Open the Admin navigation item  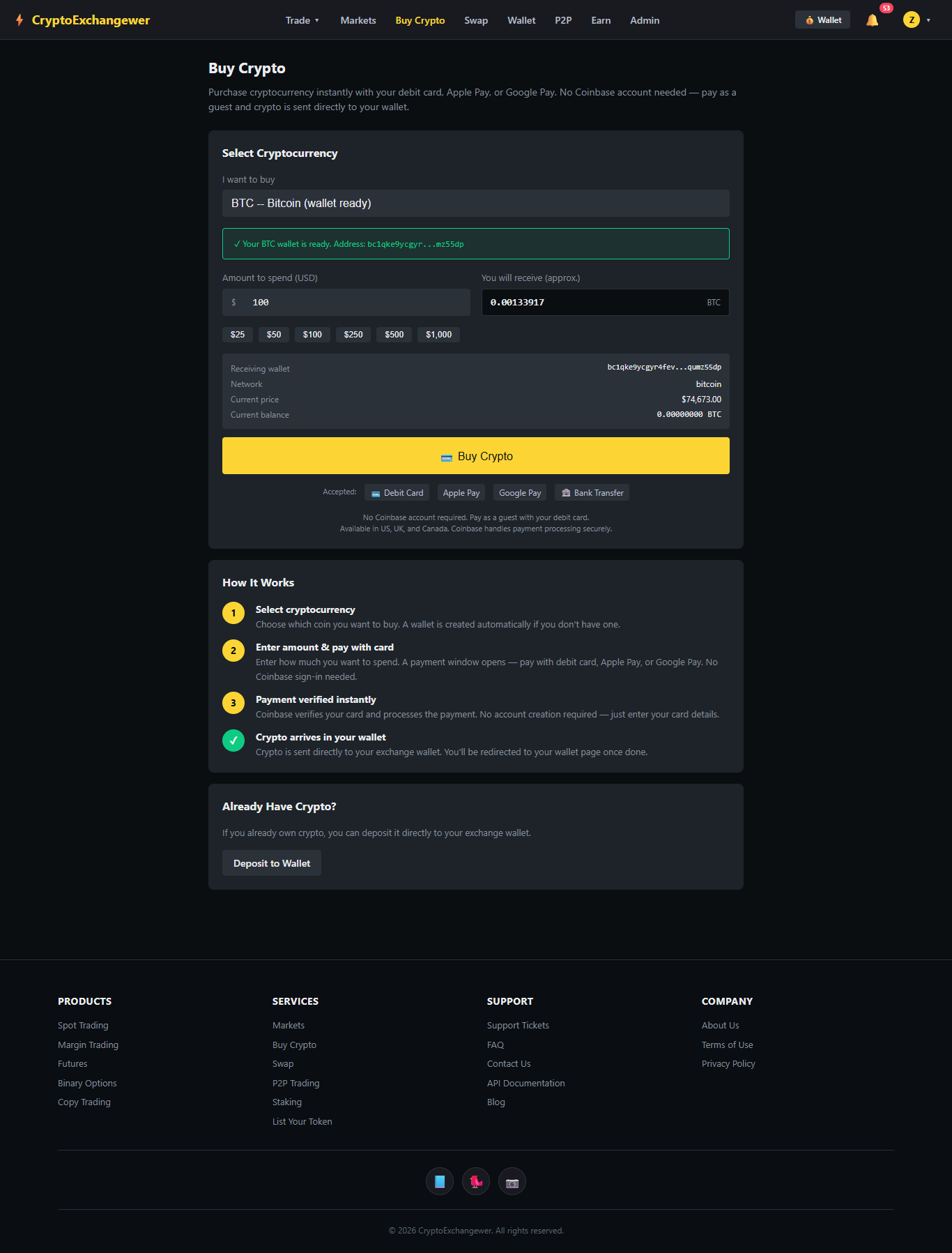click(x=645, y=20)
